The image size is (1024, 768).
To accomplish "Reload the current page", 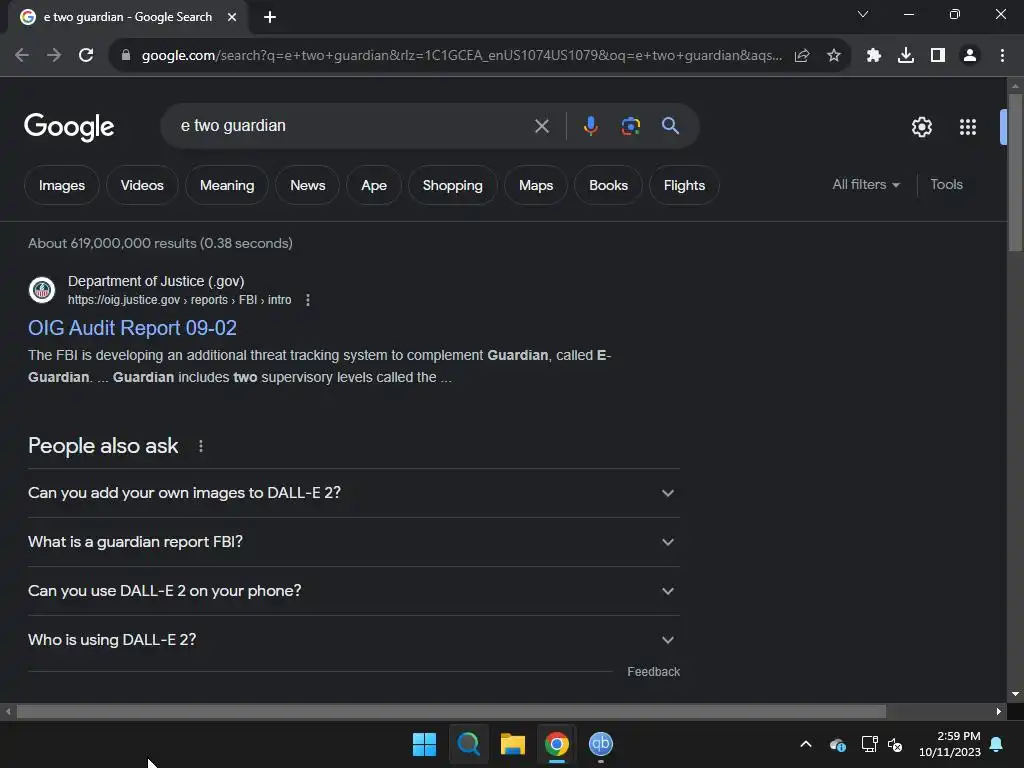I will 86,56.
